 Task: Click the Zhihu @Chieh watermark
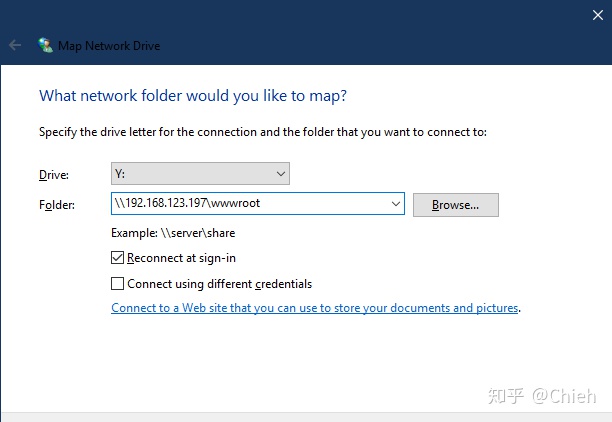[542, 396]
